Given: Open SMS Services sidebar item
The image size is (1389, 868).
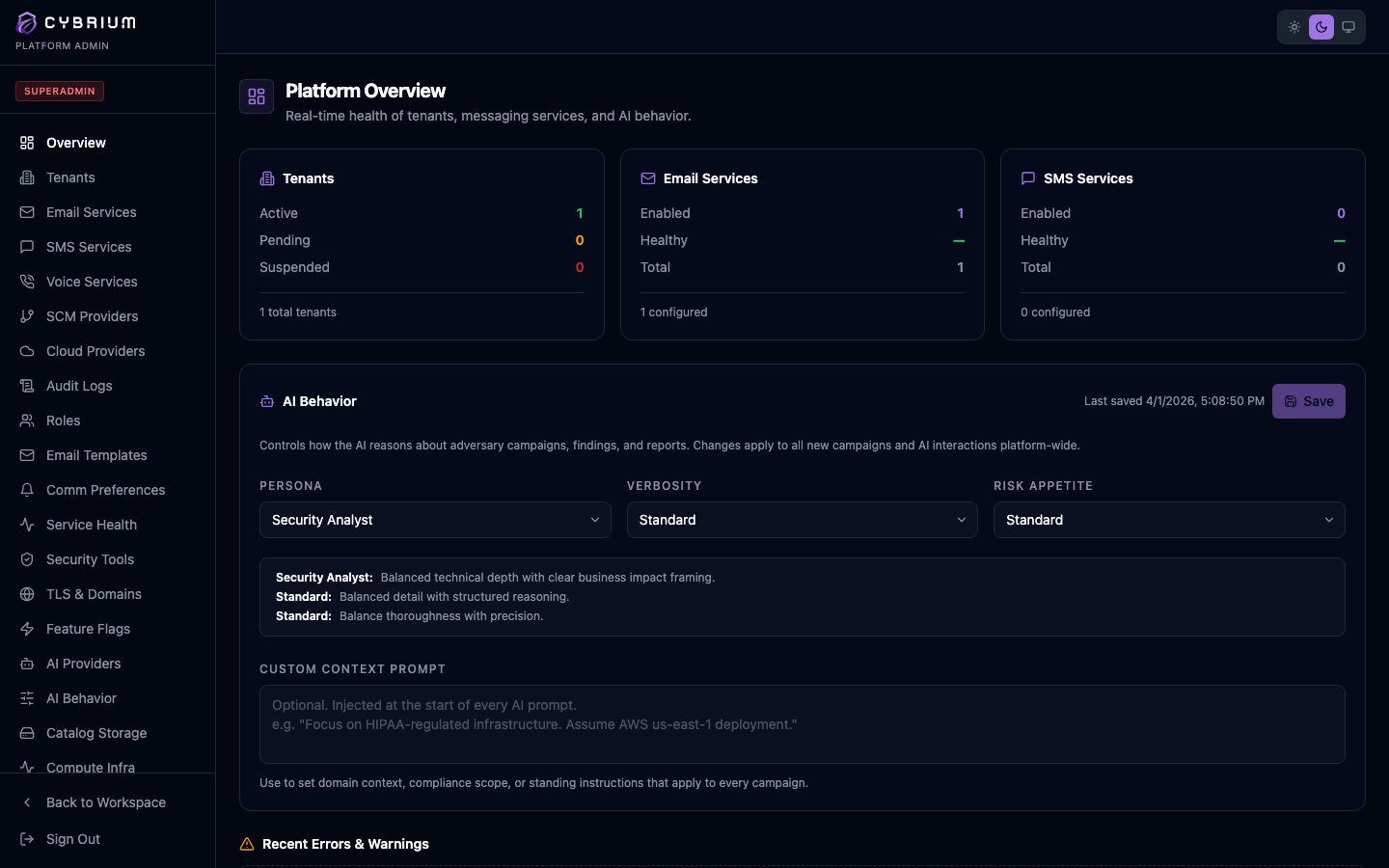Looking at the screenshot, I should coord(107,247).
